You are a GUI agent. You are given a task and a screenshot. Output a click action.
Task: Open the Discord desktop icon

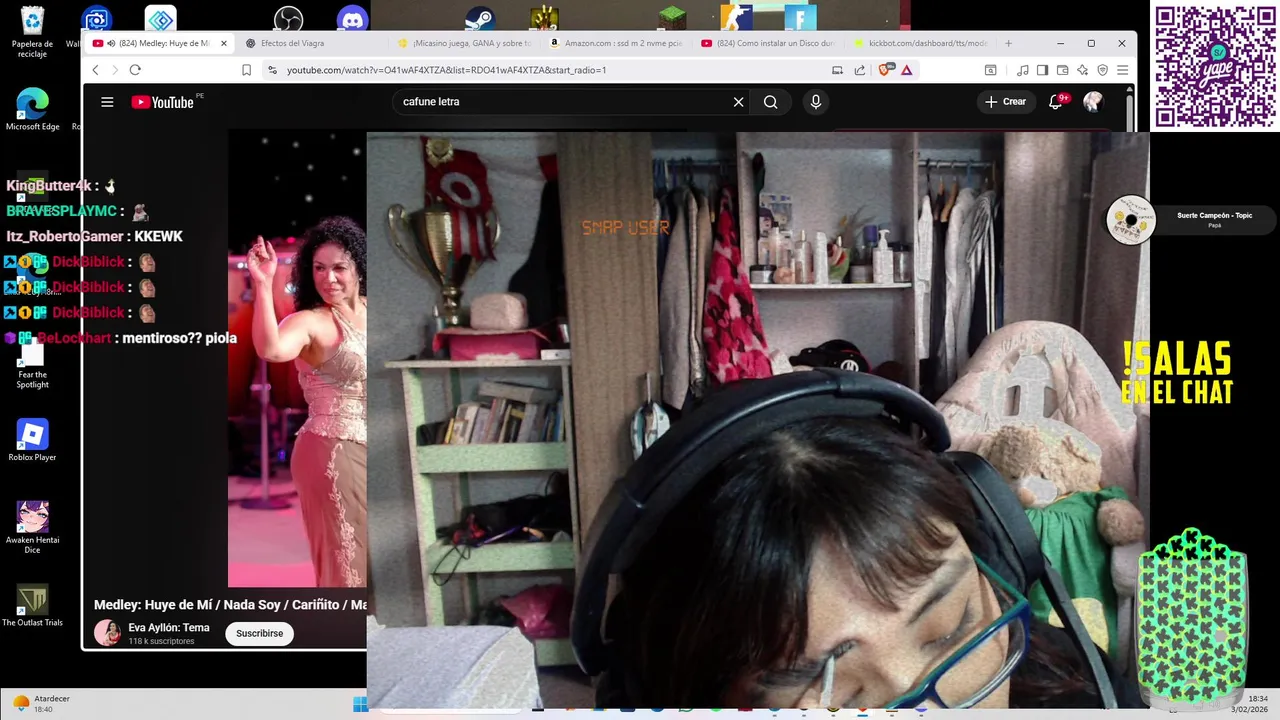(352, 18)
